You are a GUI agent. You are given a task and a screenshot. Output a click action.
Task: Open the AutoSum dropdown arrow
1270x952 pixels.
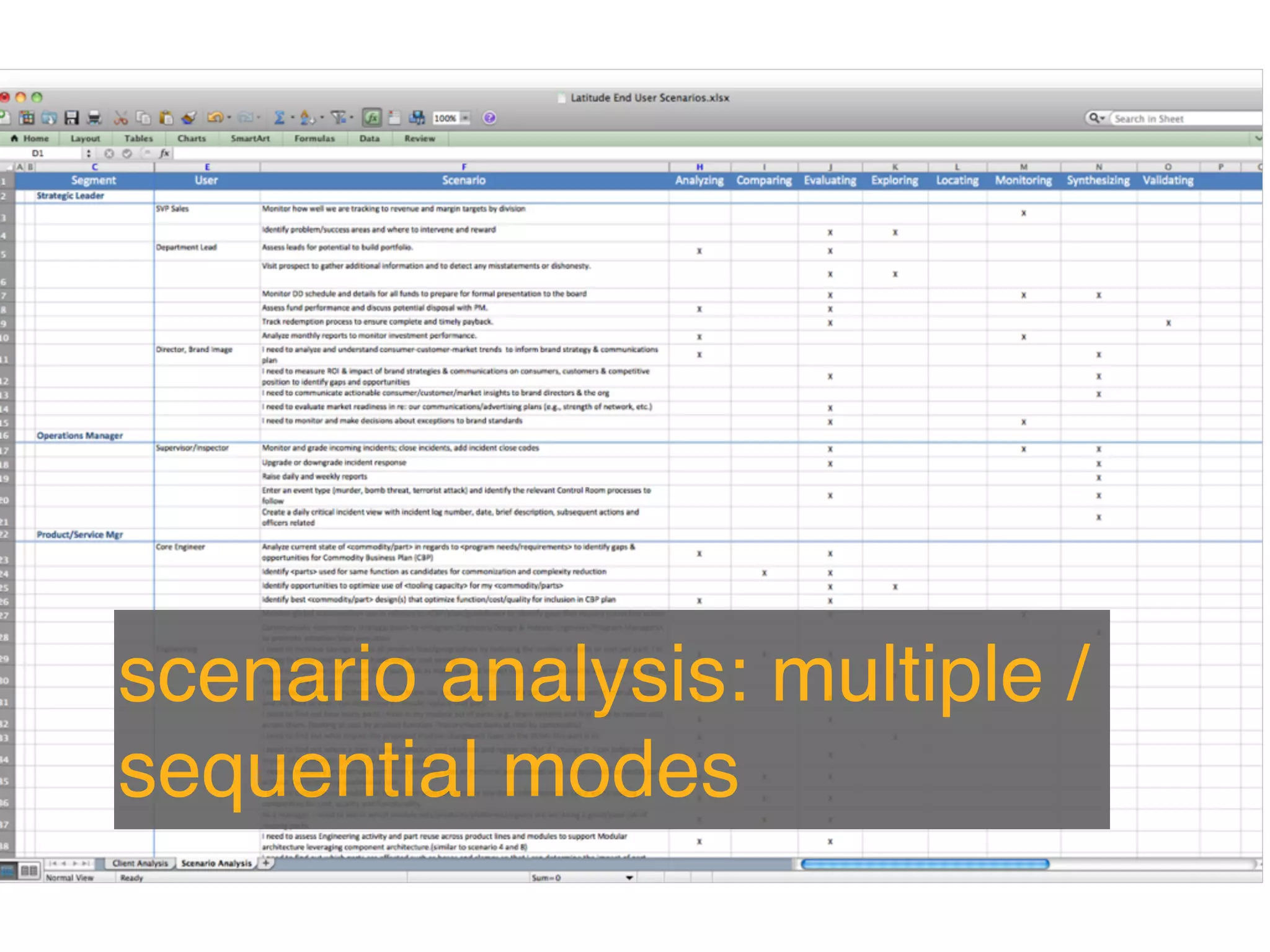coord(292,118)
